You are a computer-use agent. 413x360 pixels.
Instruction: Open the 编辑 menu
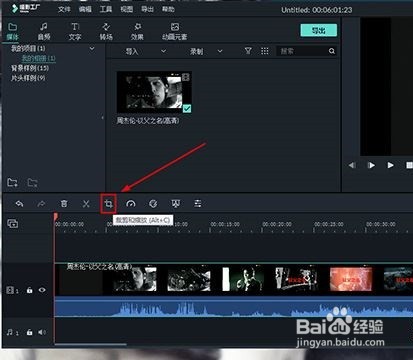coord(85,9)
